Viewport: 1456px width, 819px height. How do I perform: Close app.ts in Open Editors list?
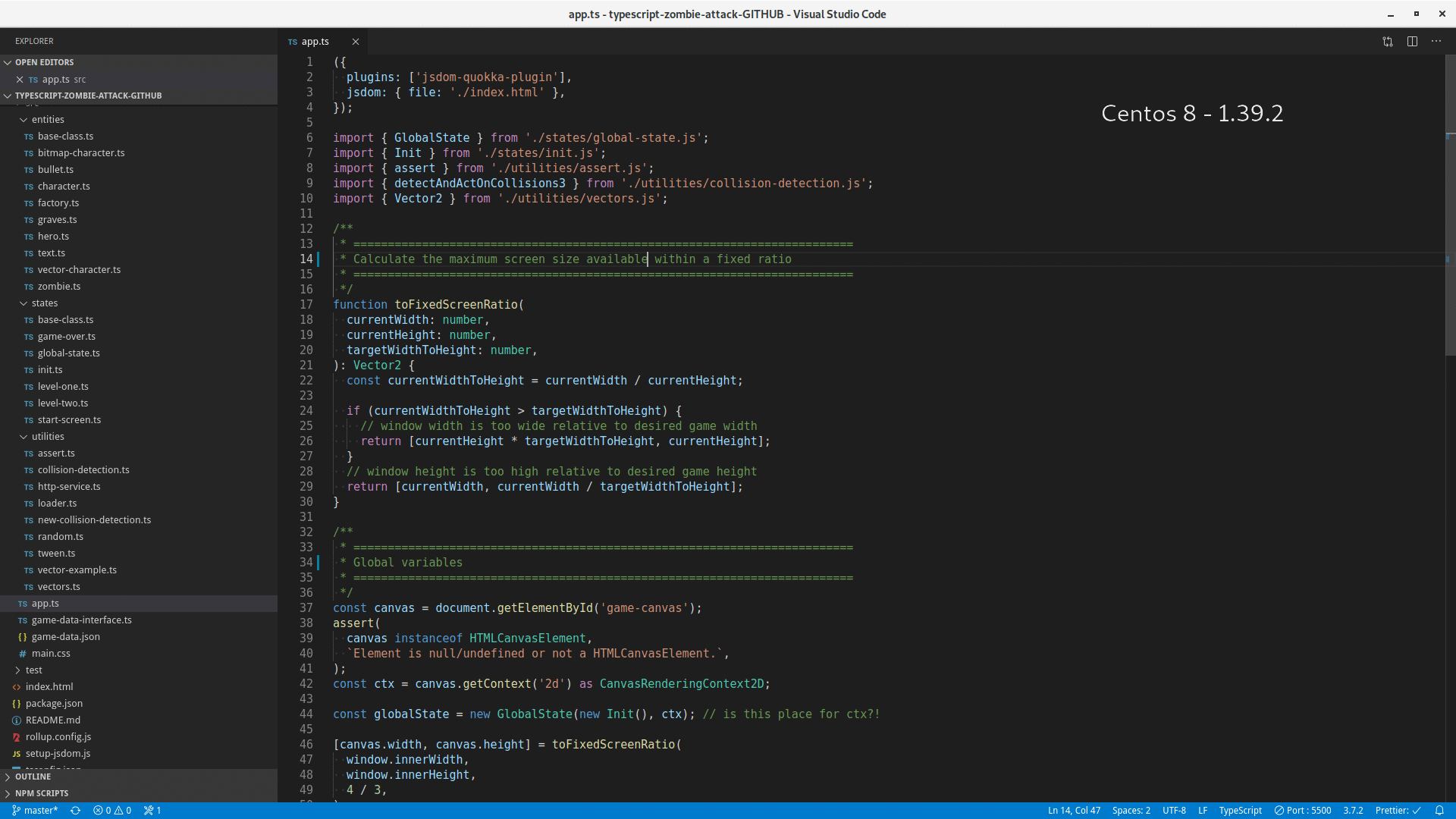click(x=20, y=80)
